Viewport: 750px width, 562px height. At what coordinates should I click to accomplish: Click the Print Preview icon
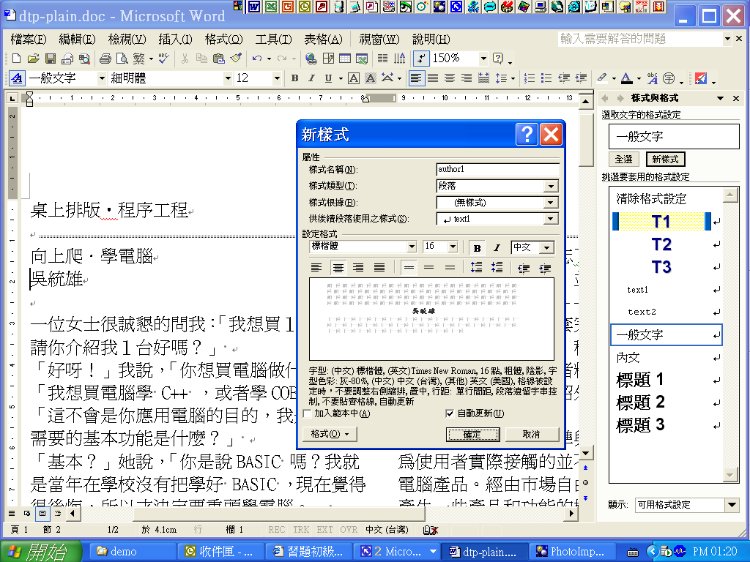click(122, 58)
